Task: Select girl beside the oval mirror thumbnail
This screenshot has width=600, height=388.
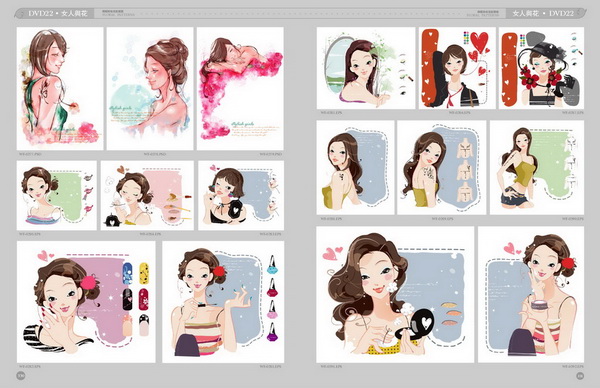Action: tap(366, 68)
